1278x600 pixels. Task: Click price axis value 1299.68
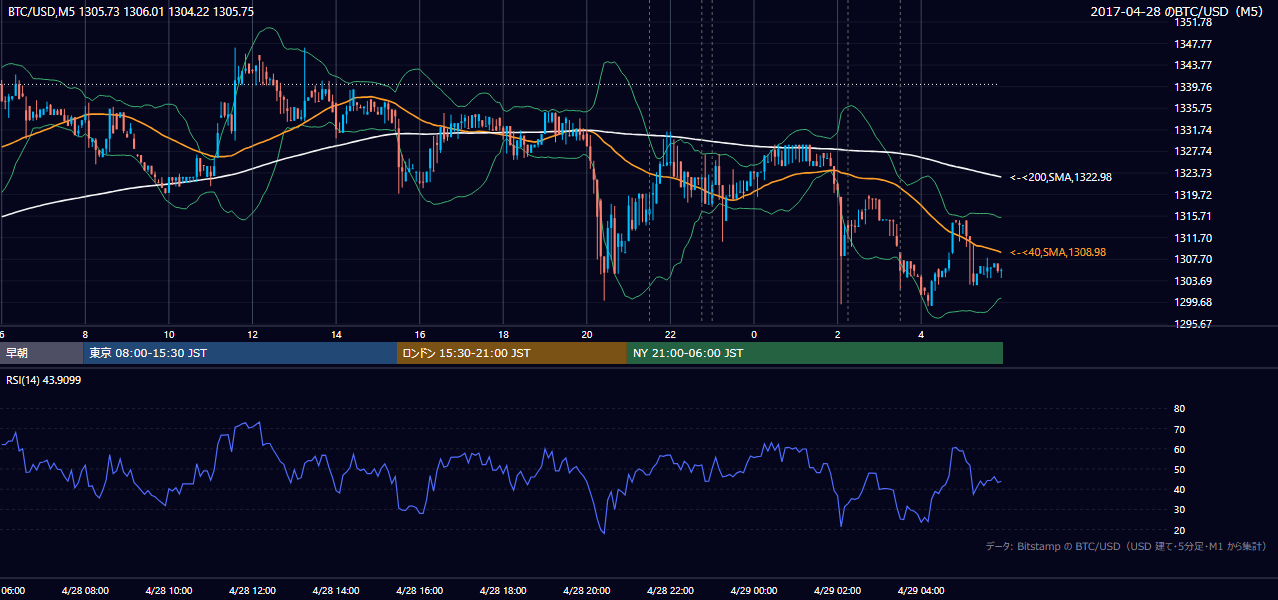coord(1193,302)
